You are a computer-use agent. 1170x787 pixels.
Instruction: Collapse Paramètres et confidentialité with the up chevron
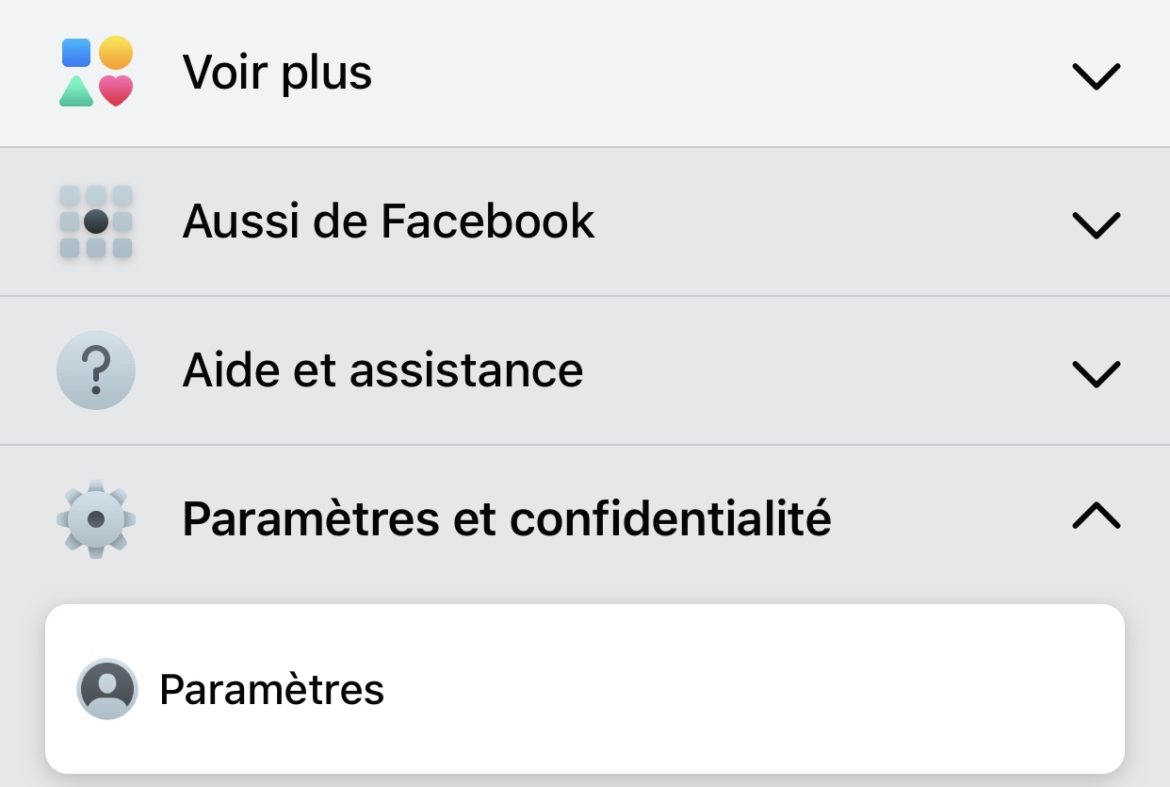tap(1096, 516)
